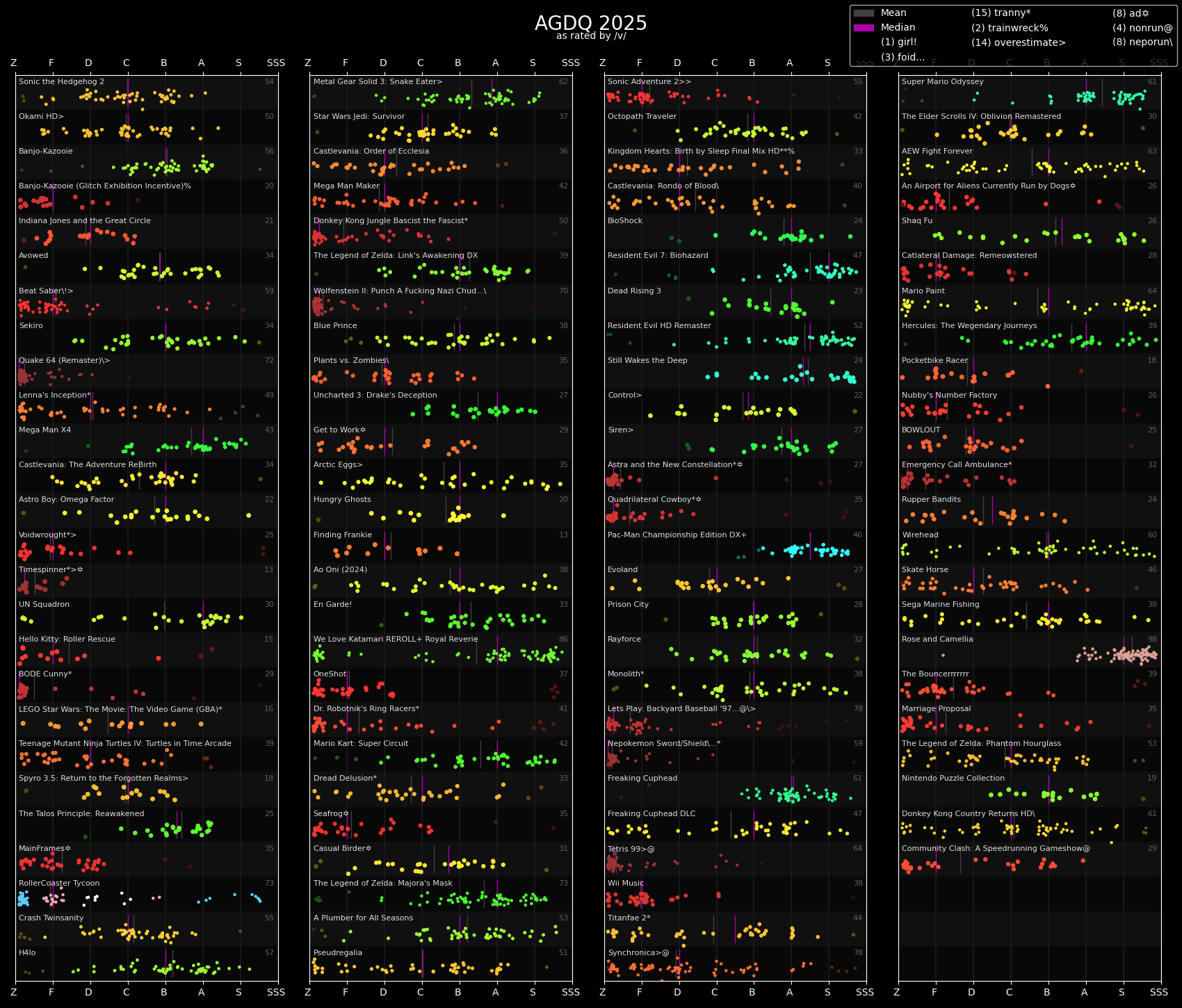This screenshot has height=1008, width=1182.
Task: Click 'Metal Gear Solid 3: Snake Eater>' title
Action: coord(378,82)
